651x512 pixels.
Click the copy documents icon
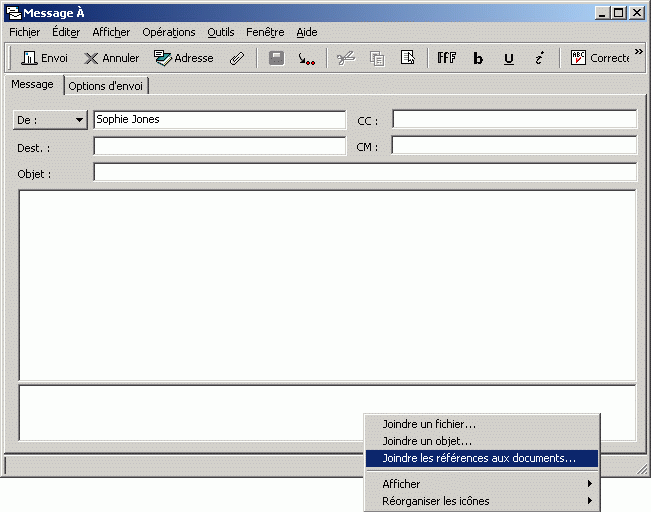[377, 59]
